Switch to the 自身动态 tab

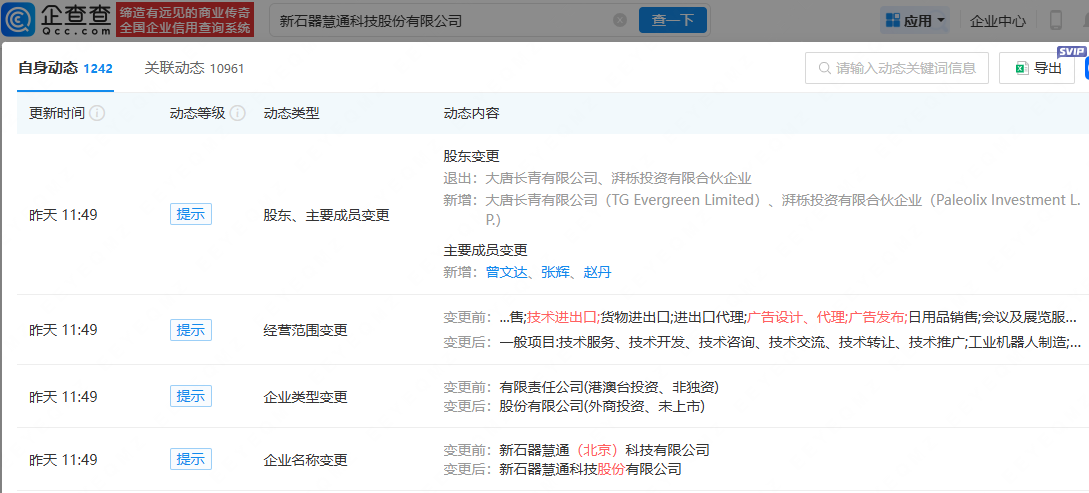tap(65, 68)
